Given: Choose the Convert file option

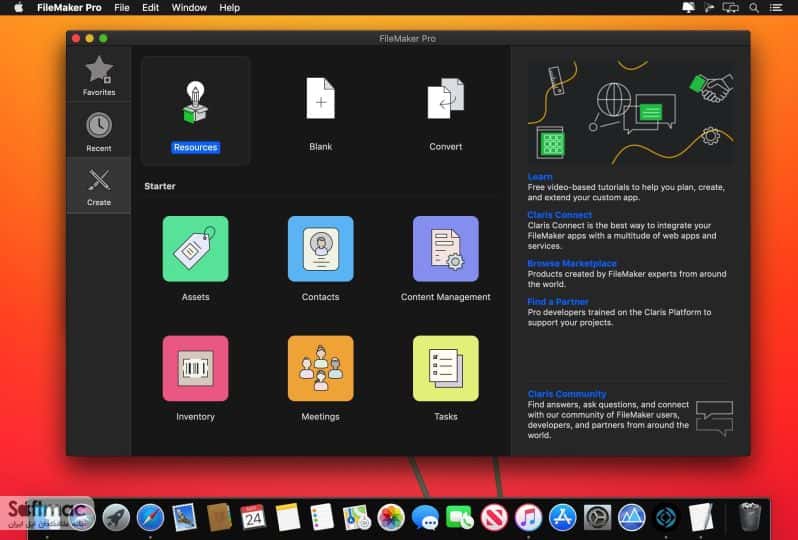Looking at the screenshot, I should (445, 99).
